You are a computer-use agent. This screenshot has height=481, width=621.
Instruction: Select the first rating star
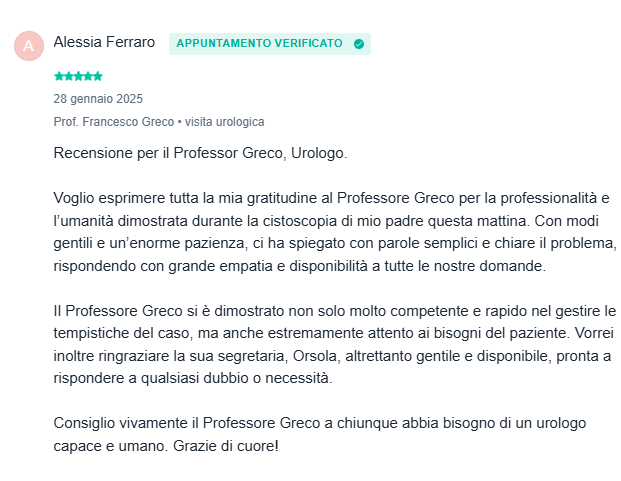59,76
